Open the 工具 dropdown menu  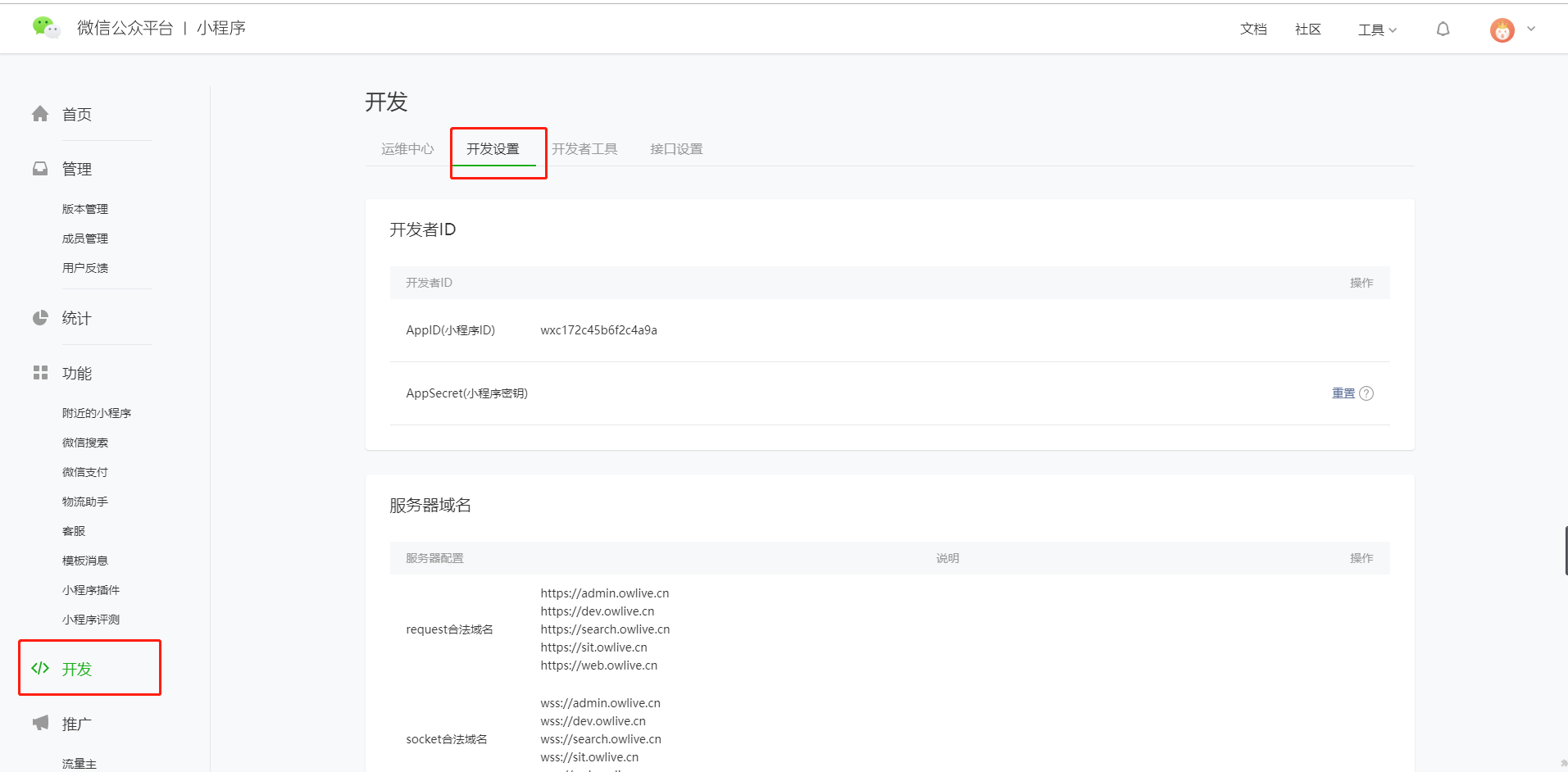pos(1377,30)
